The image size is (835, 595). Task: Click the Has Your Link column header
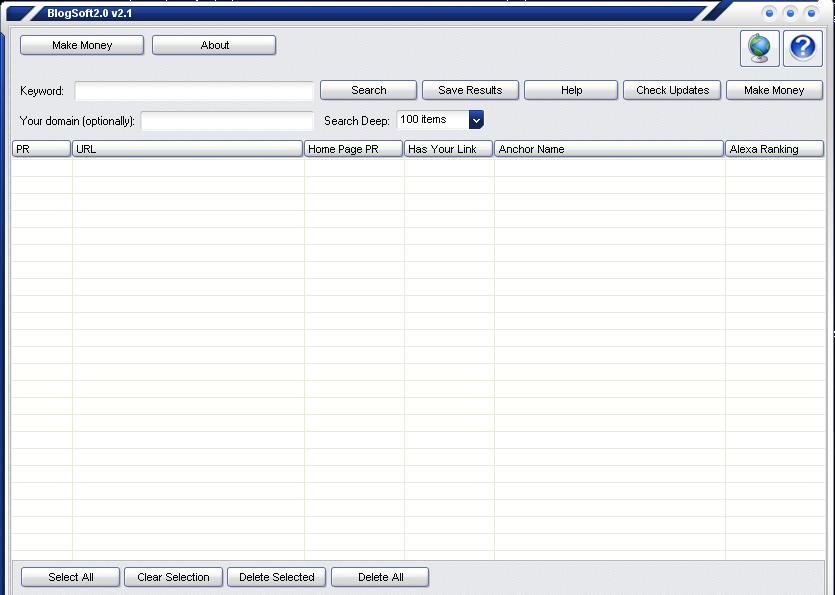pos(448,149)
